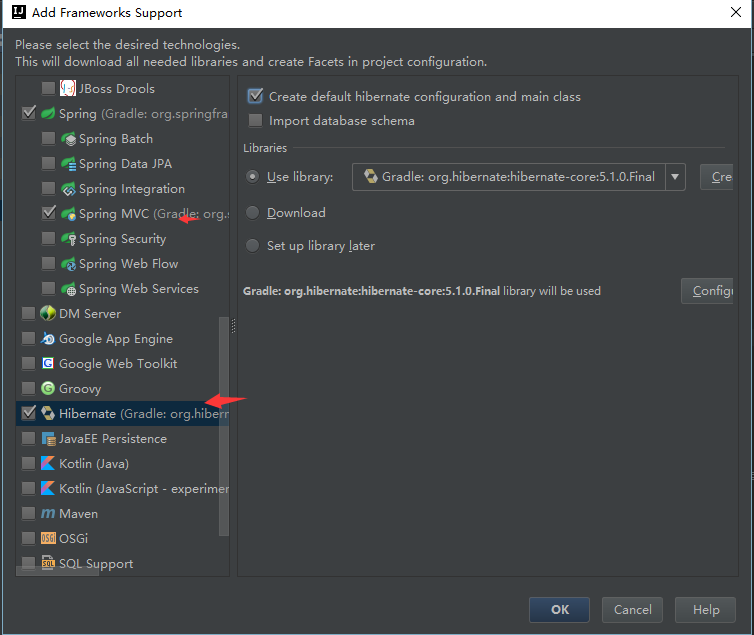This screenshot has width=754, height=635.
Task: Check the Groovy checkbox
Action: [x=29, y=388]
